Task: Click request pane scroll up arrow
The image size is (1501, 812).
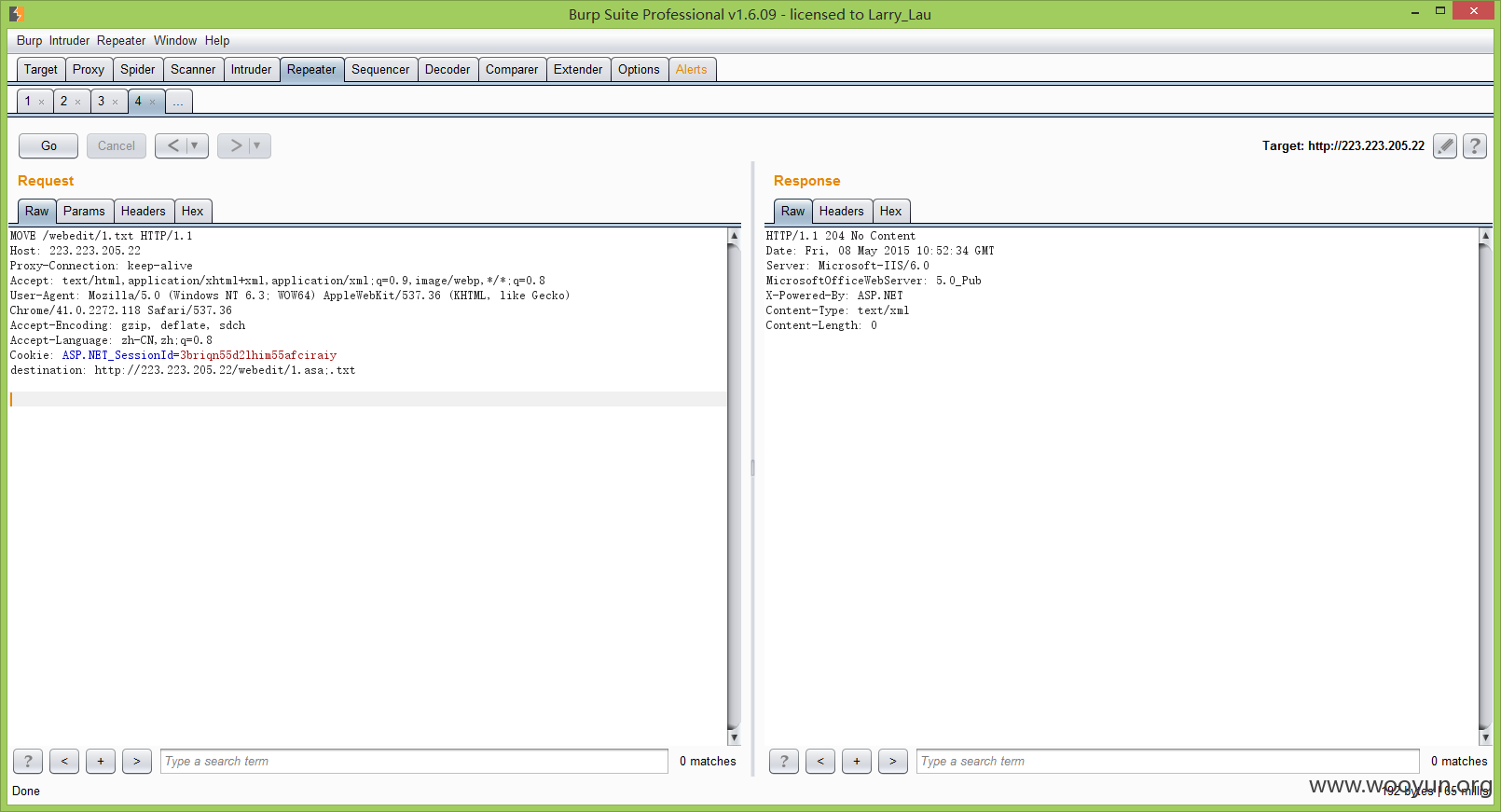Action: 734,236
